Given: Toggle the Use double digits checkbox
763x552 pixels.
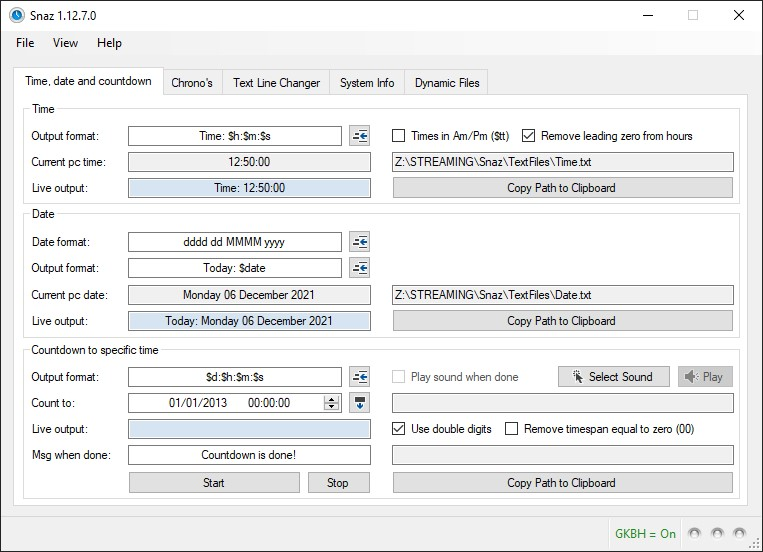Looking at the screenshot, I should (x=399, y=429).
